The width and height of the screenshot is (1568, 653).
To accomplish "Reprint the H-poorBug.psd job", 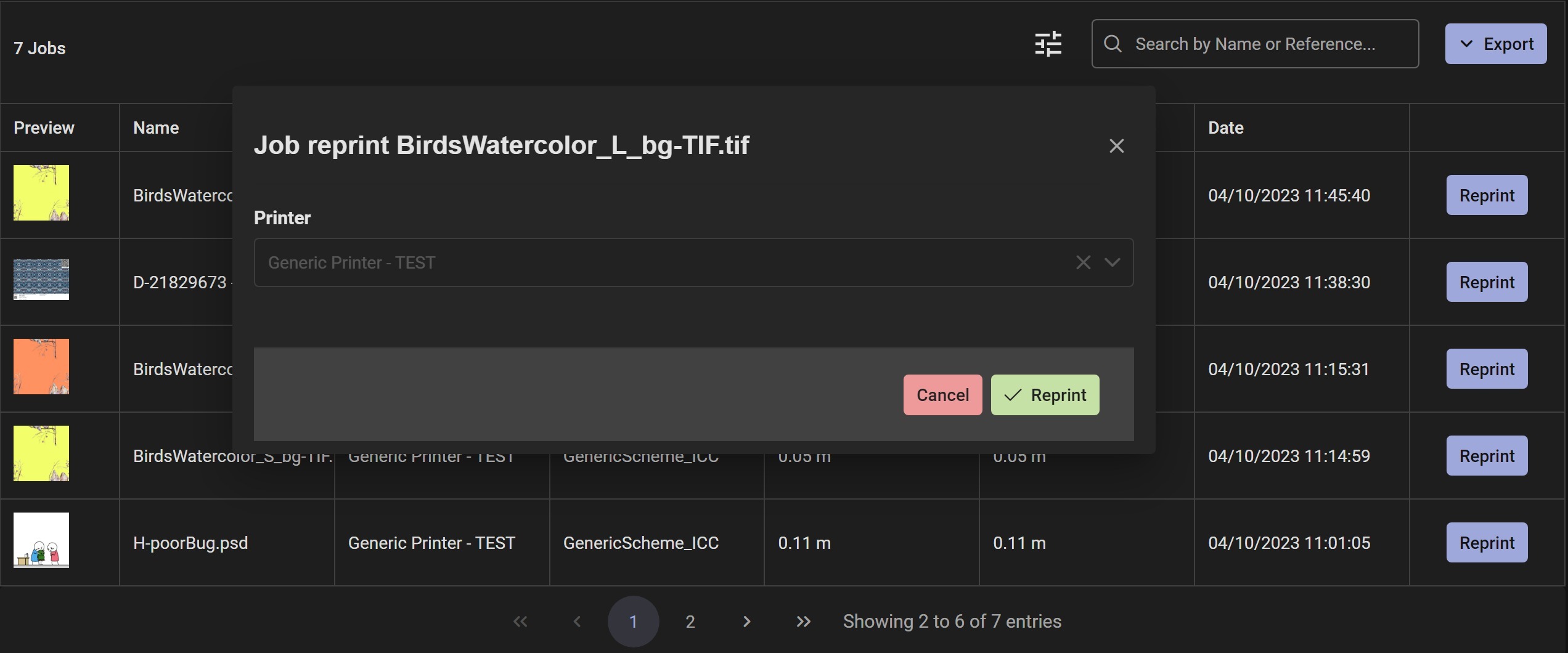I will 1487,543.
